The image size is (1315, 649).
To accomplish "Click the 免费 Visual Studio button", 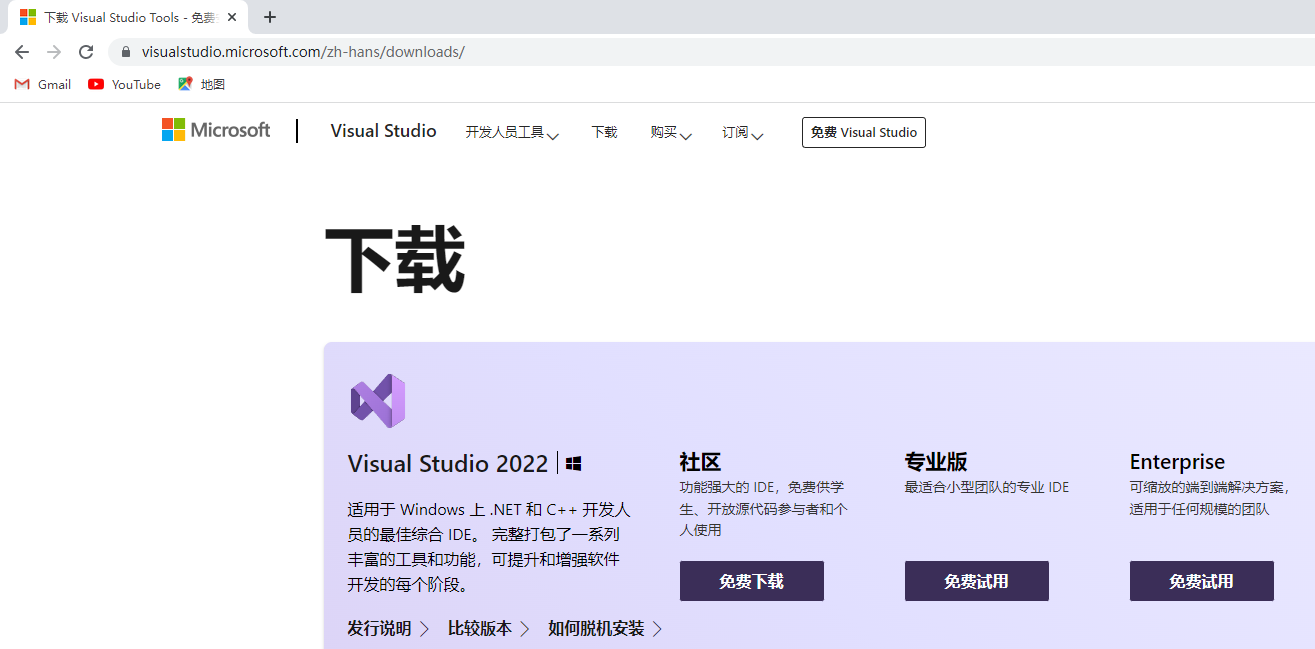I will click(x=864, y=132).
